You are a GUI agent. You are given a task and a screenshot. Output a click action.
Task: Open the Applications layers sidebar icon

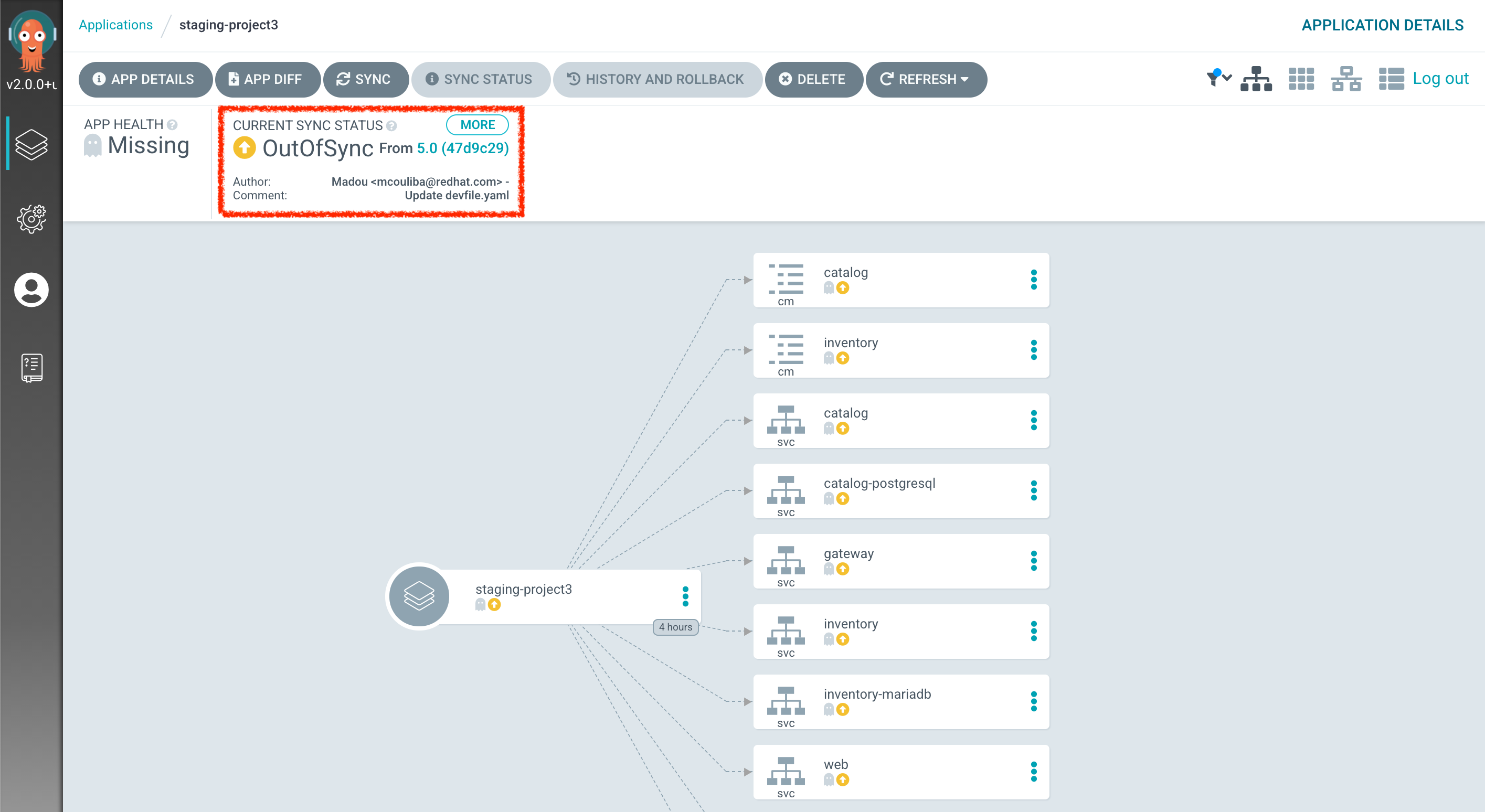click(31, 144)
